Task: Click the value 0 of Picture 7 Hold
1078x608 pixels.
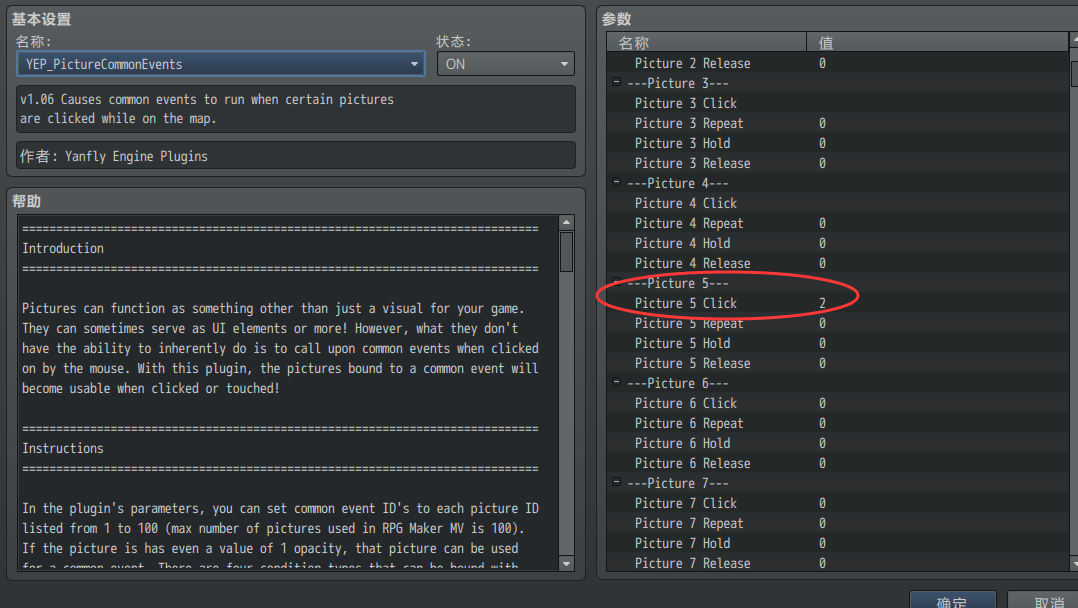Action: pos(822,543)
